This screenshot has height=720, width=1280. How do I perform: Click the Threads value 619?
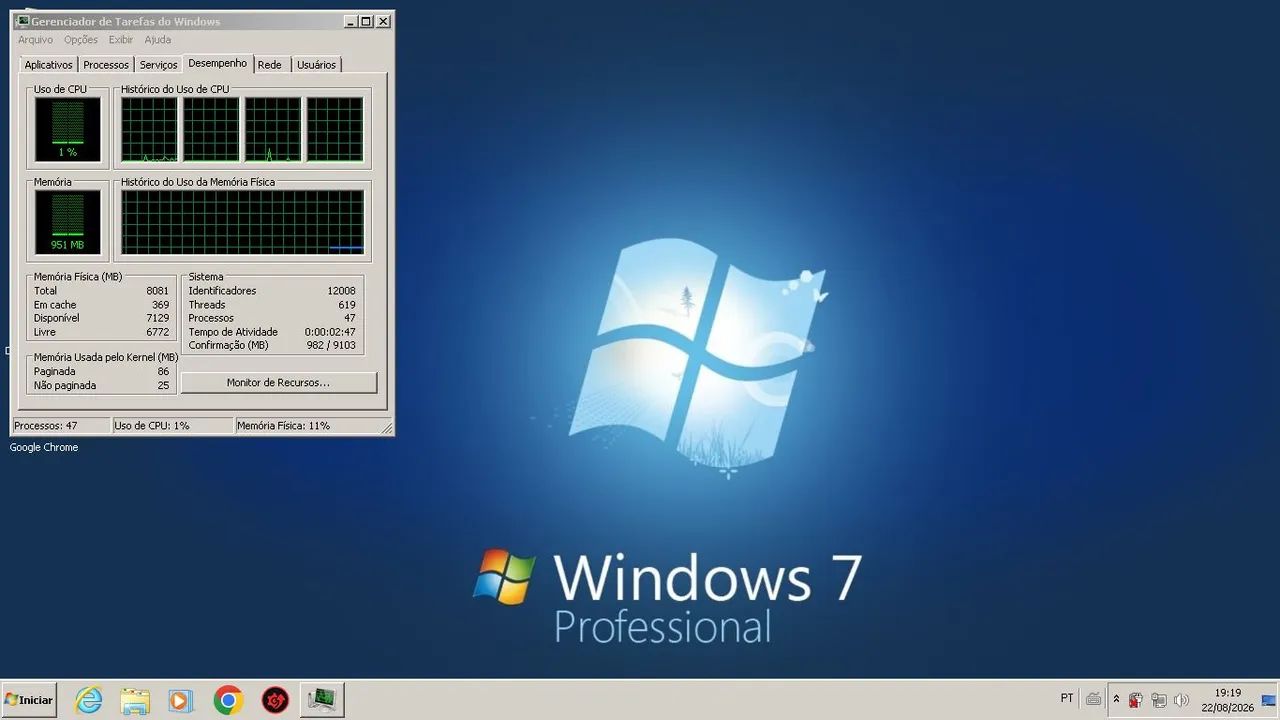click(347, 305)
